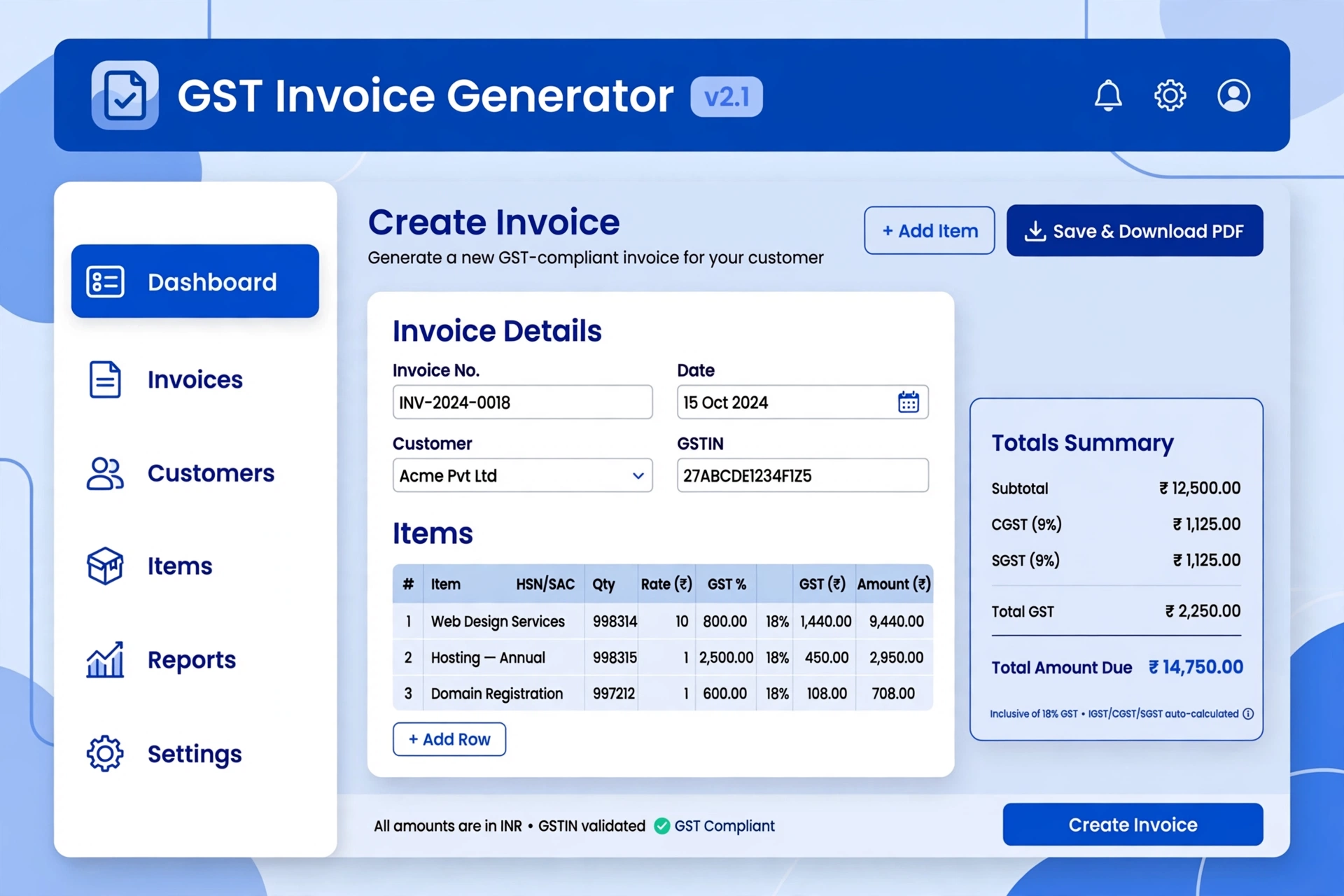Click the notification bell icon
Viewport: 1344px width, 896px height.
[x=1108, y=95]
